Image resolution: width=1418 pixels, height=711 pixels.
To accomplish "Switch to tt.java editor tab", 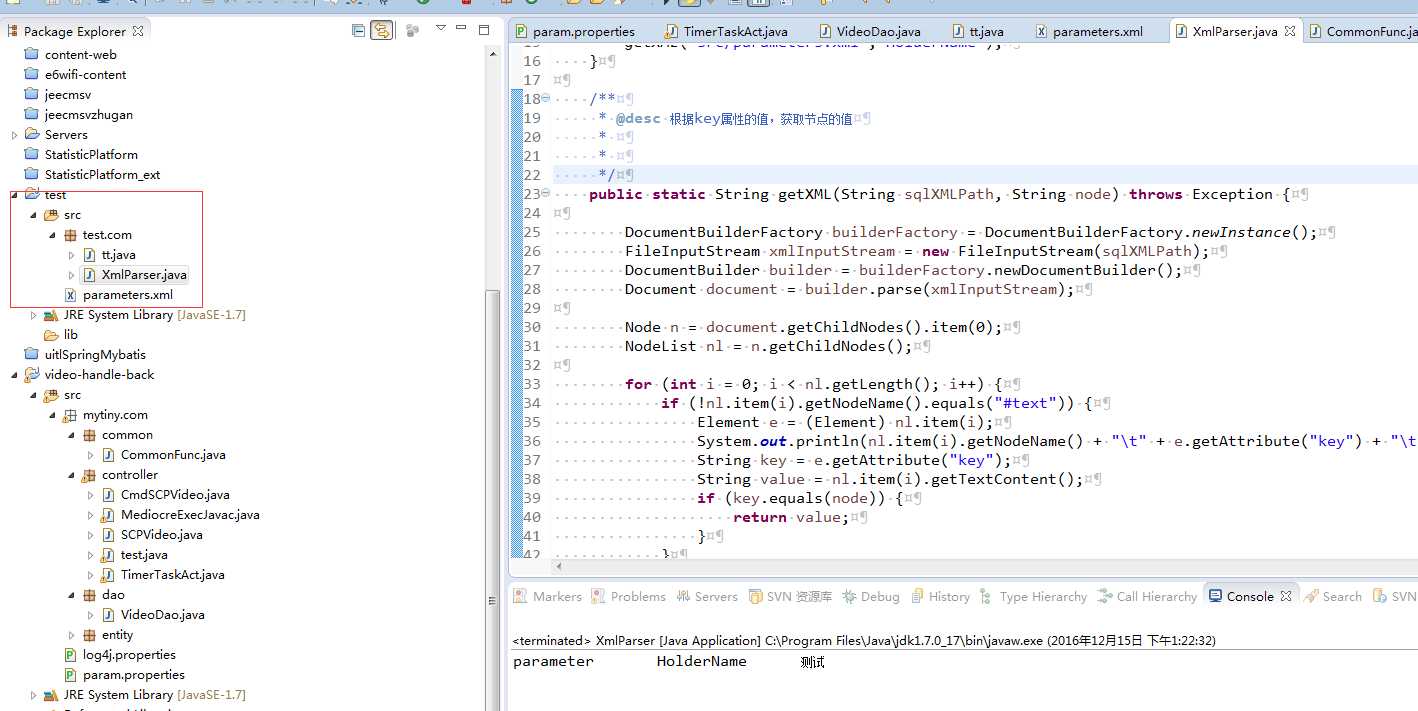I will (977, 31).
